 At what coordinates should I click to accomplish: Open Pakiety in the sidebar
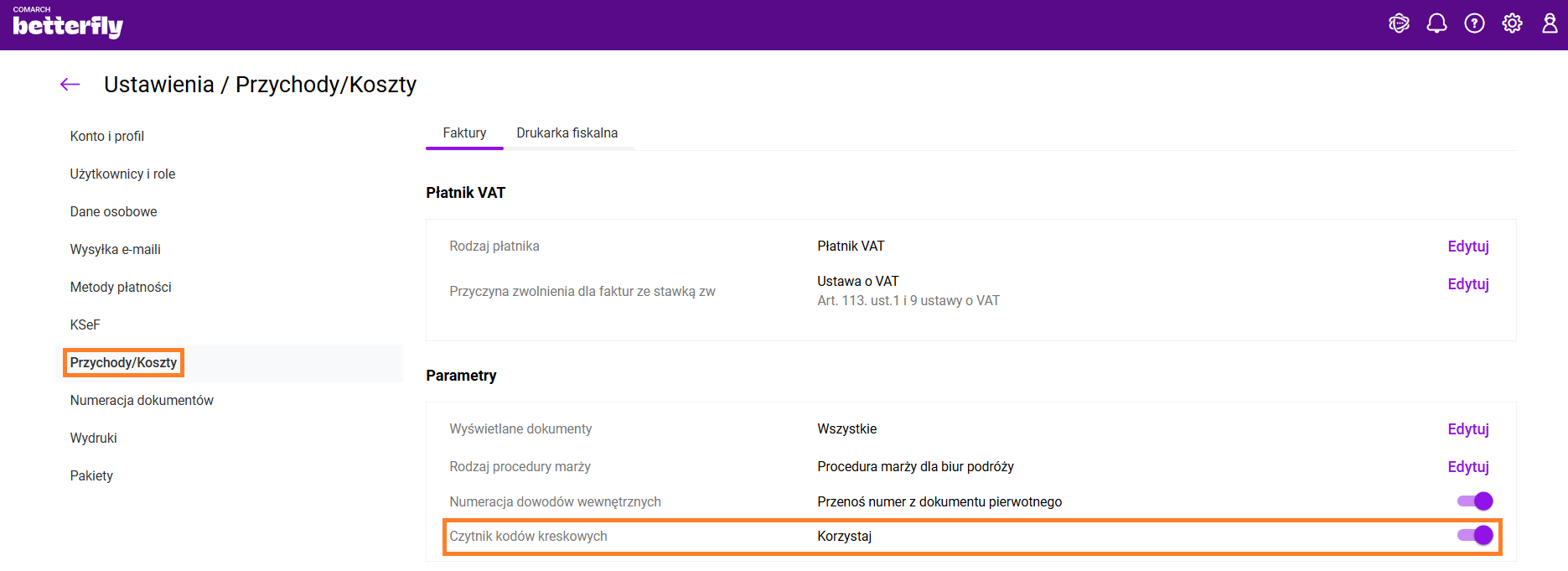(x=91, y=476)
